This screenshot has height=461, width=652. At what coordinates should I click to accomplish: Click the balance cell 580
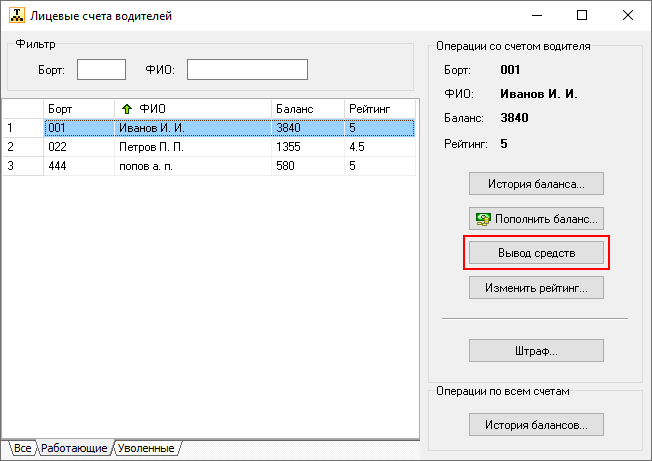(308, 166)
